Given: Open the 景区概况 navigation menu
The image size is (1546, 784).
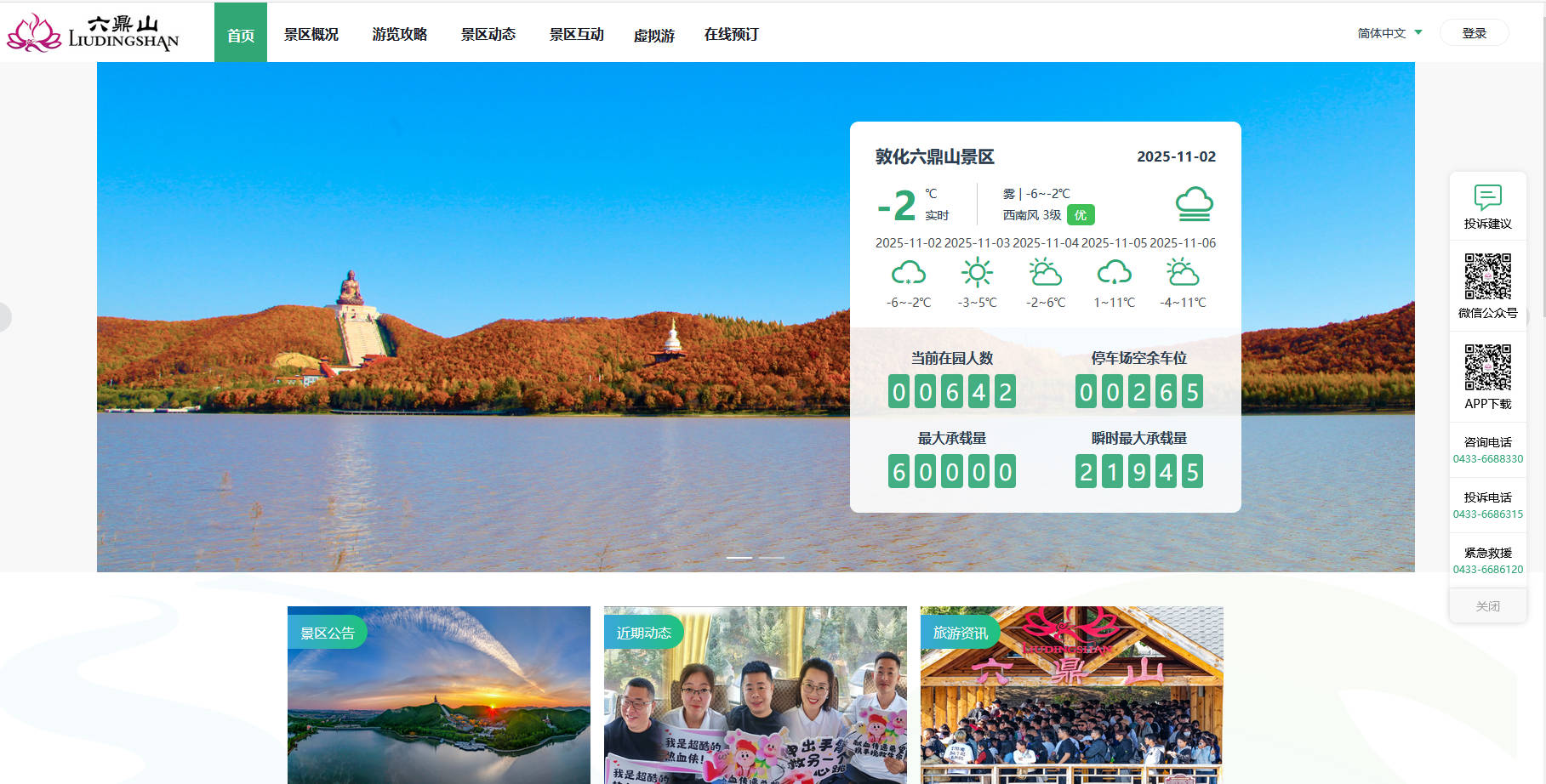Looking at the screenshot, I should 311,34.
